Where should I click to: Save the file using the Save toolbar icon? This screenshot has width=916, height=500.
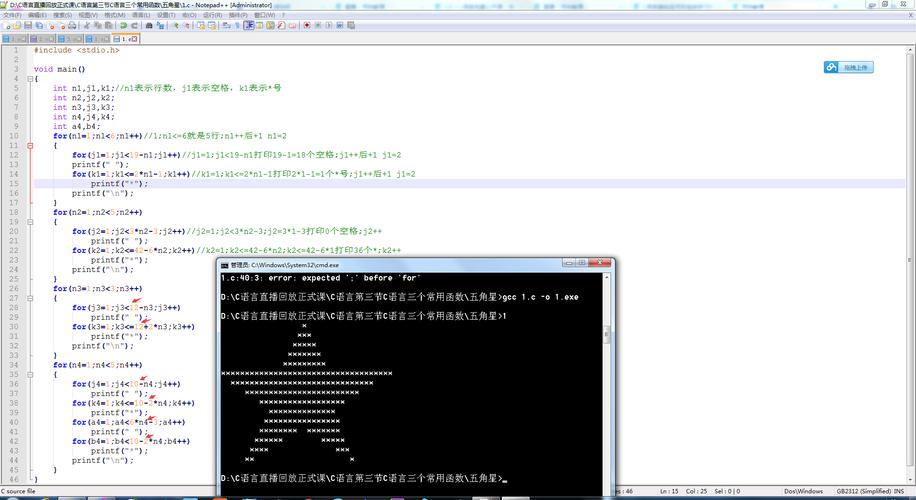(27, 26)
